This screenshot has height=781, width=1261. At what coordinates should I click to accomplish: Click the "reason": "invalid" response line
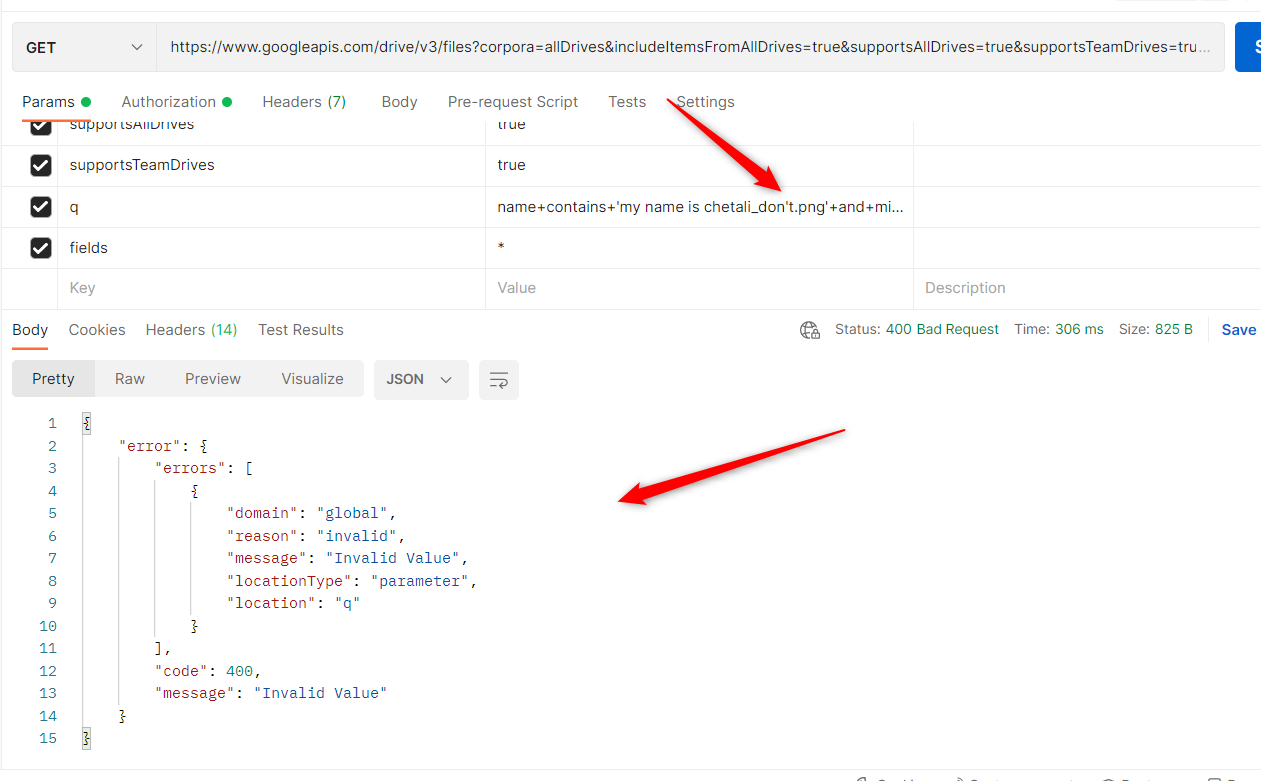tap(316, 536)
